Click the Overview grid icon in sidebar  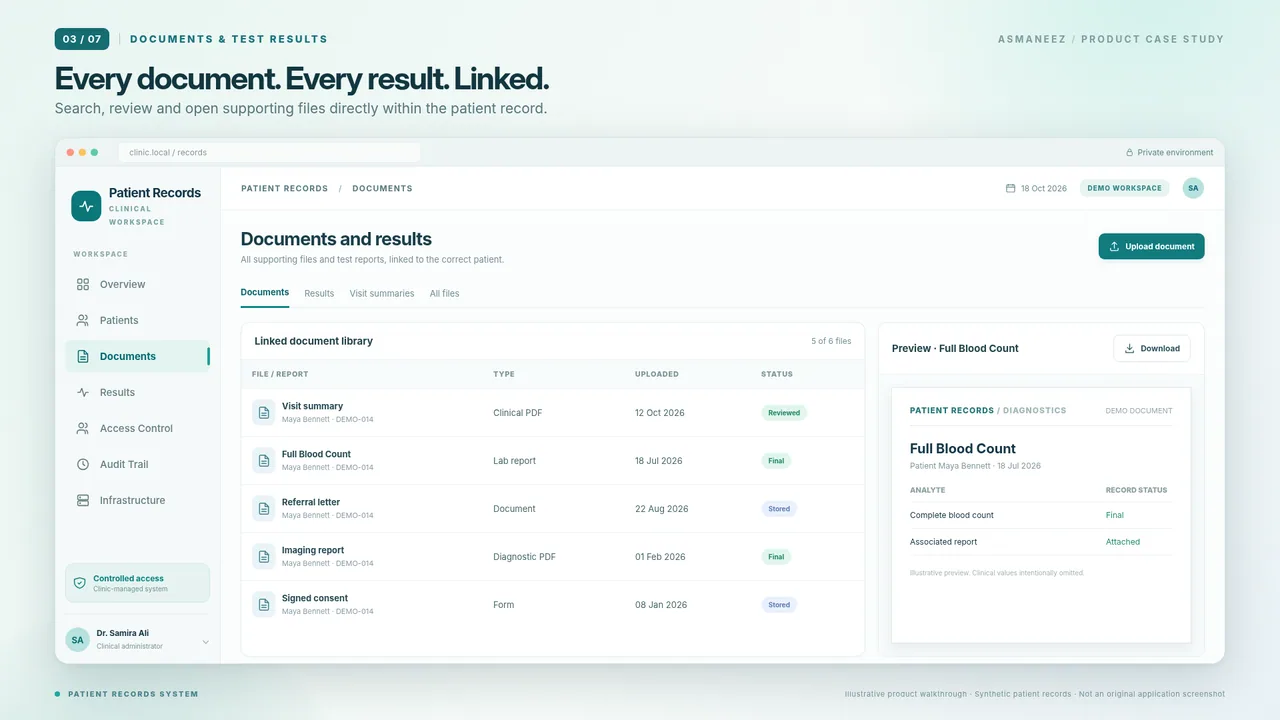[83, 284]
